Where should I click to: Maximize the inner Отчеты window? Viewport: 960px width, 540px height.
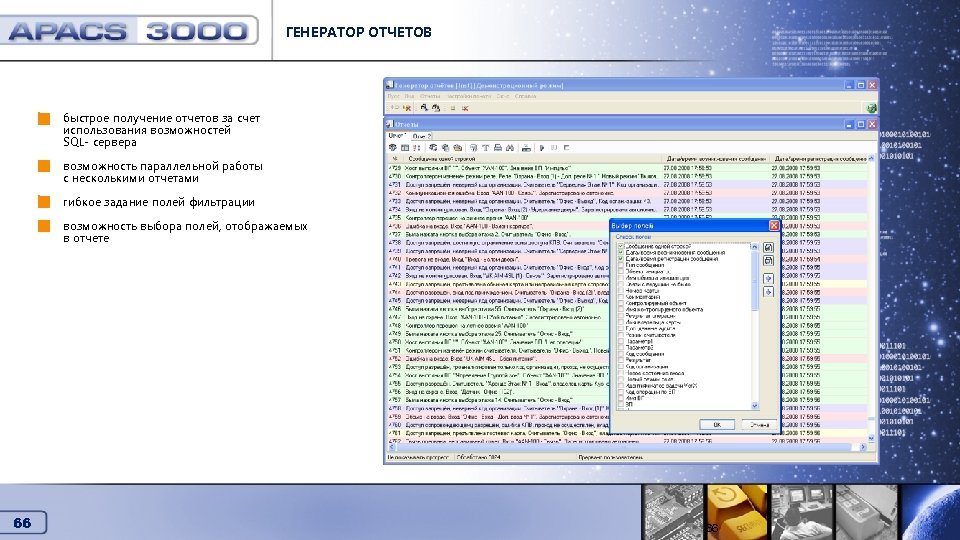[860, 124]
